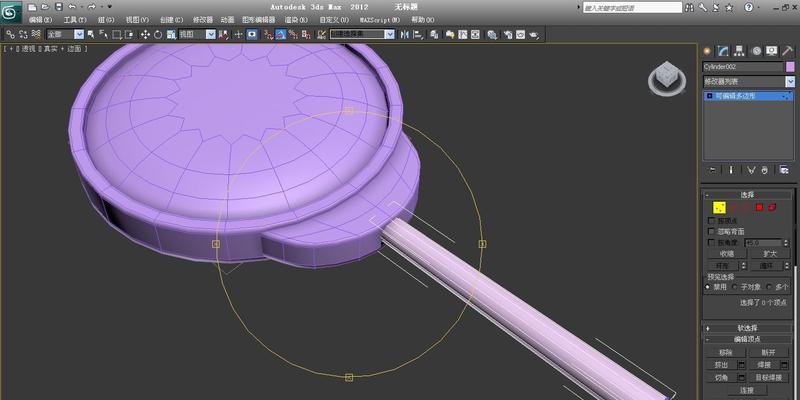Toggle the 3D Snaps icon
Screen dimensions: 800x400
point(269,34)
